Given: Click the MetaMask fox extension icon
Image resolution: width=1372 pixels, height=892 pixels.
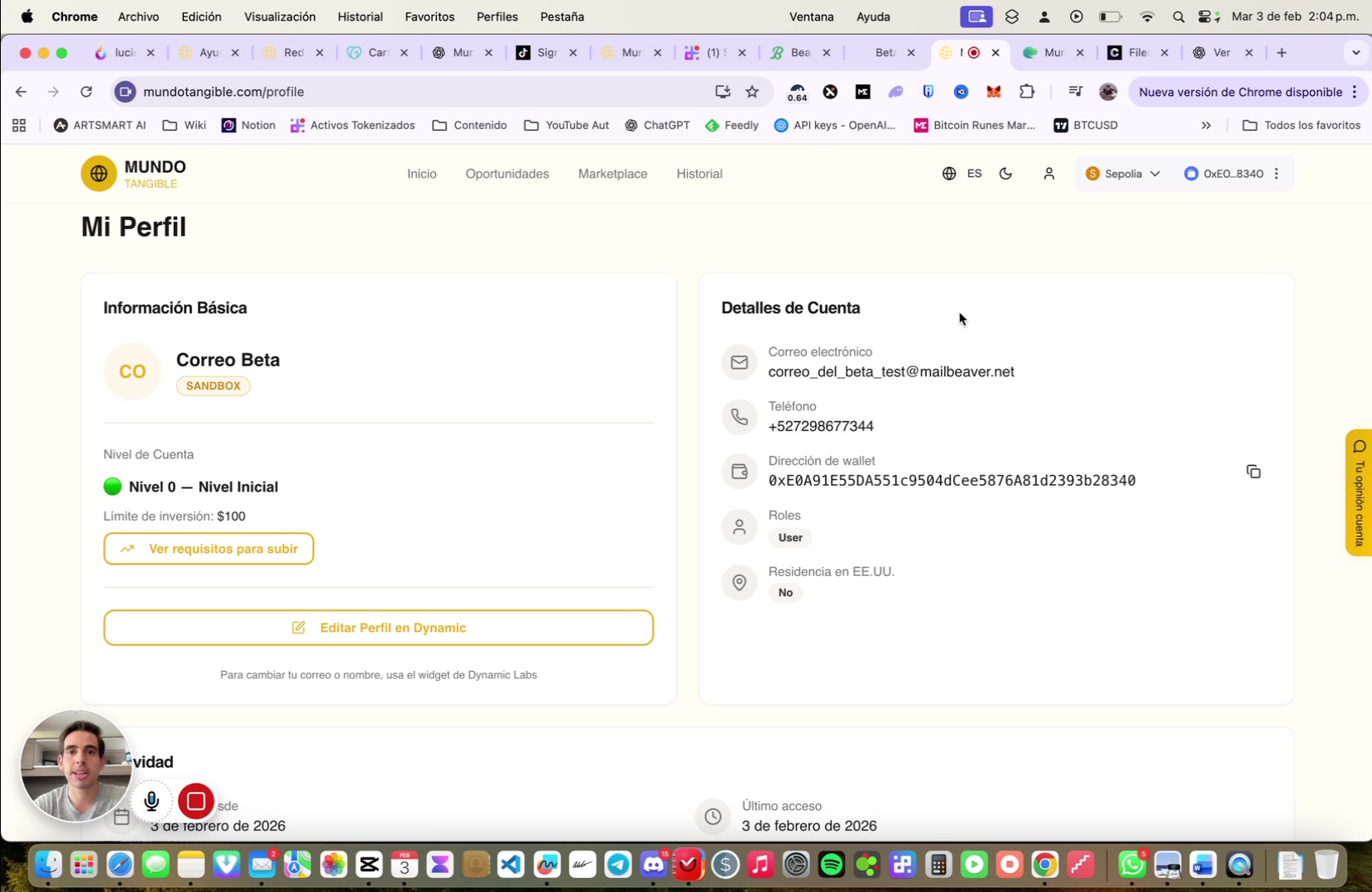Looking at the screenshot, I should pos(994,92).
